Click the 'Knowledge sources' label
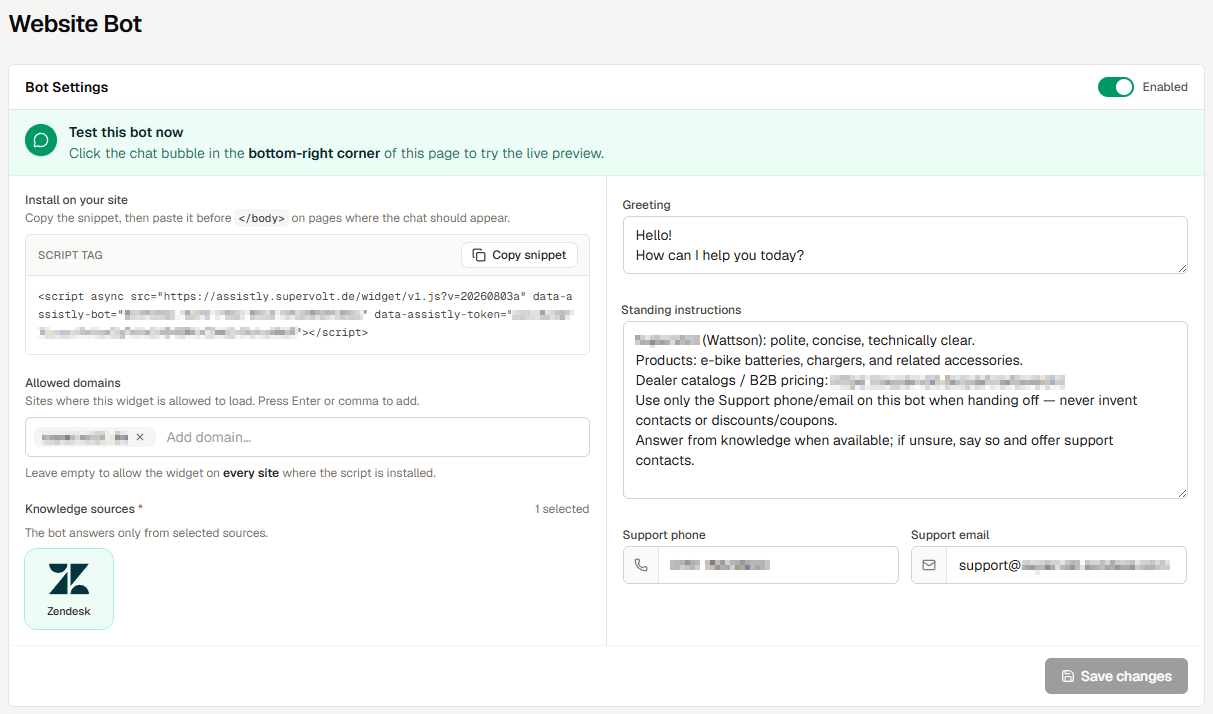The height and width of the screenshot is (714, 1213). (x=84, y=509)
